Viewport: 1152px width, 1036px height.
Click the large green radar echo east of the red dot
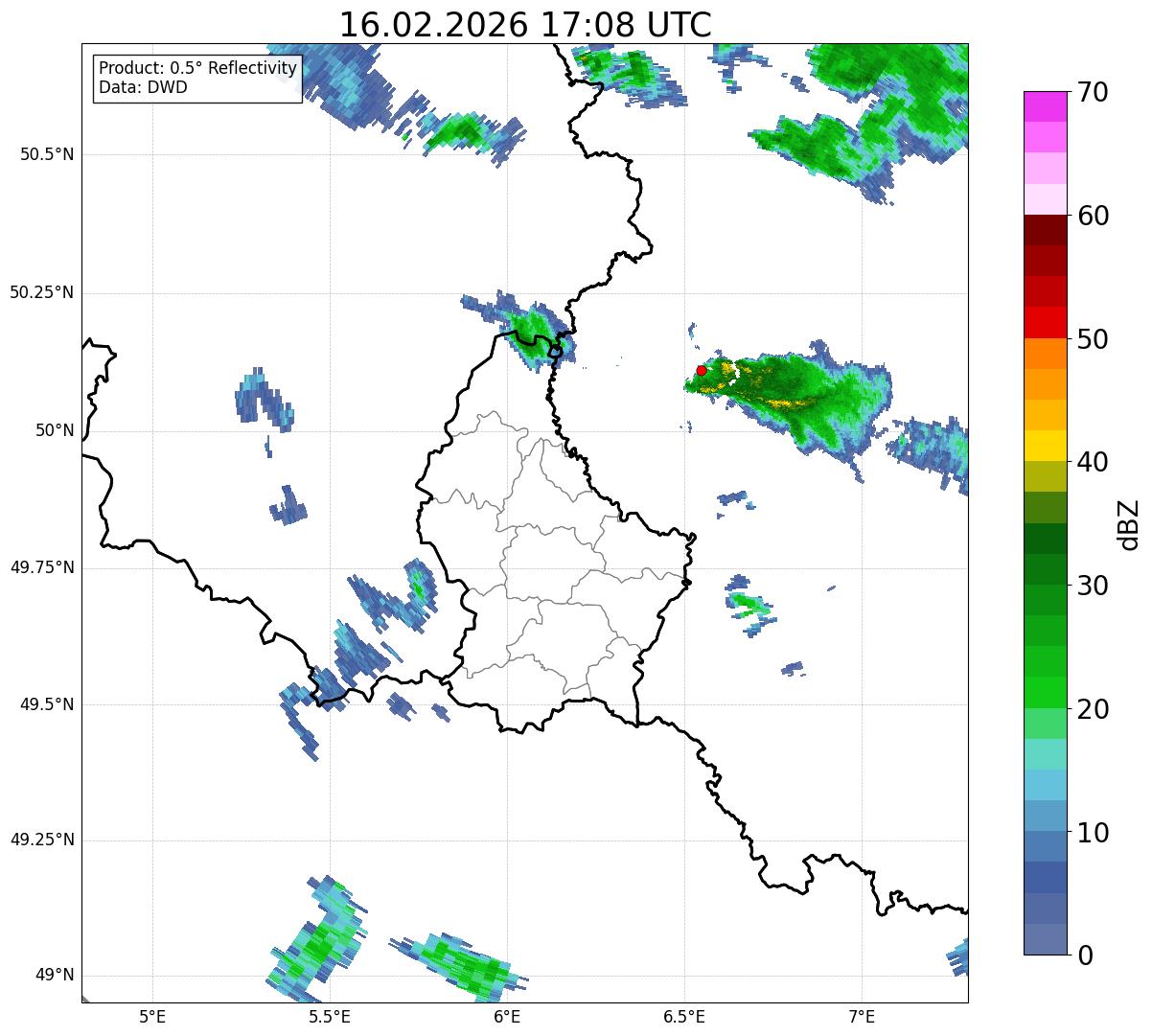pyautogui.click(x=795, y=395)
